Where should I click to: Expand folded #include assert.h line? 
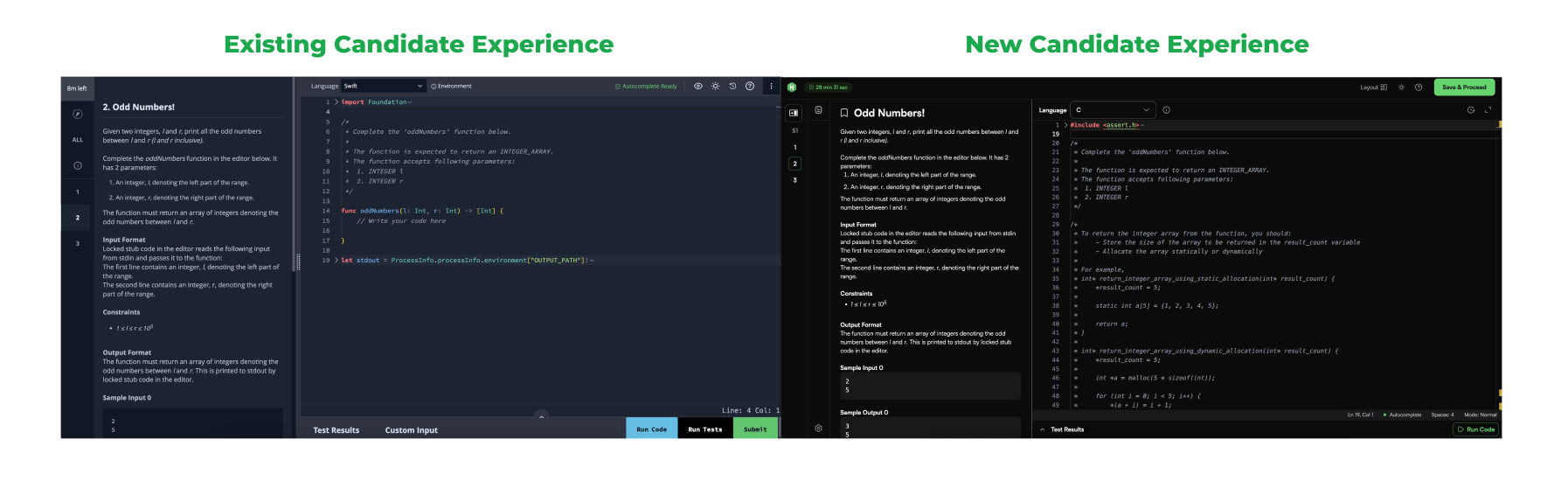(x=1065, y=125)
